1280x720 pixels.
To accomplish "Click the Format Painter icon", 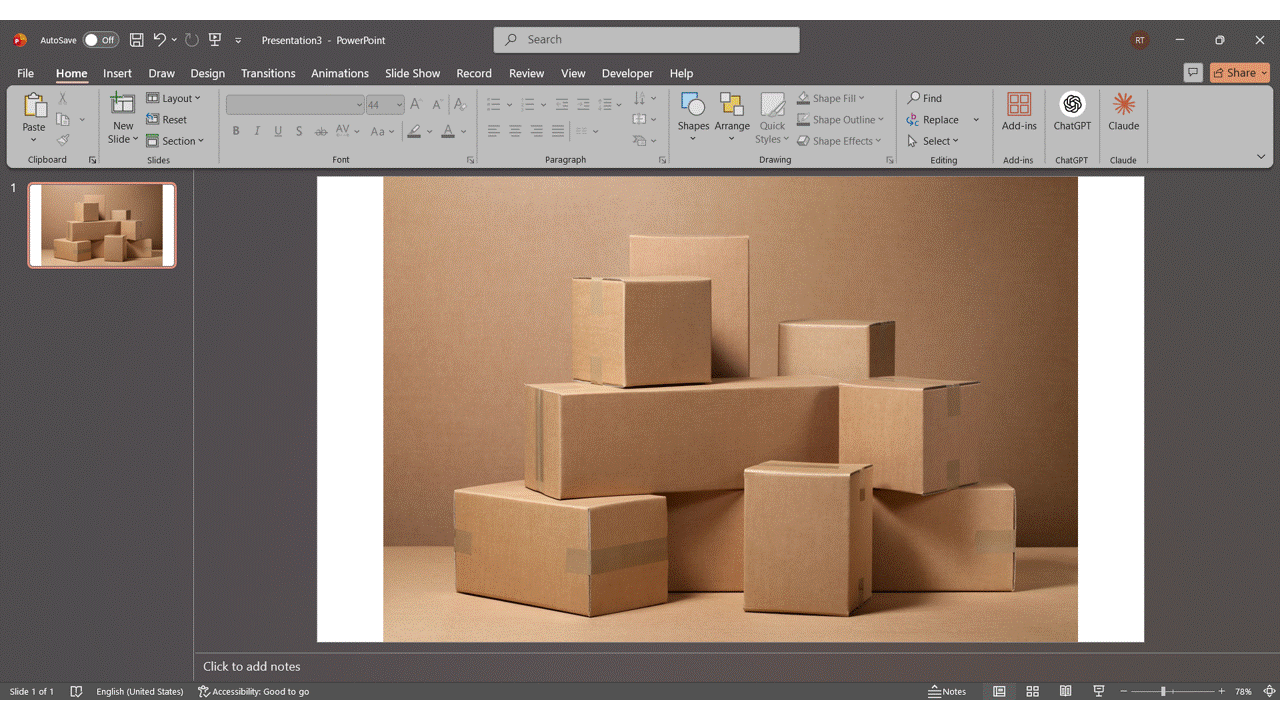I will (x=63, y=140).
